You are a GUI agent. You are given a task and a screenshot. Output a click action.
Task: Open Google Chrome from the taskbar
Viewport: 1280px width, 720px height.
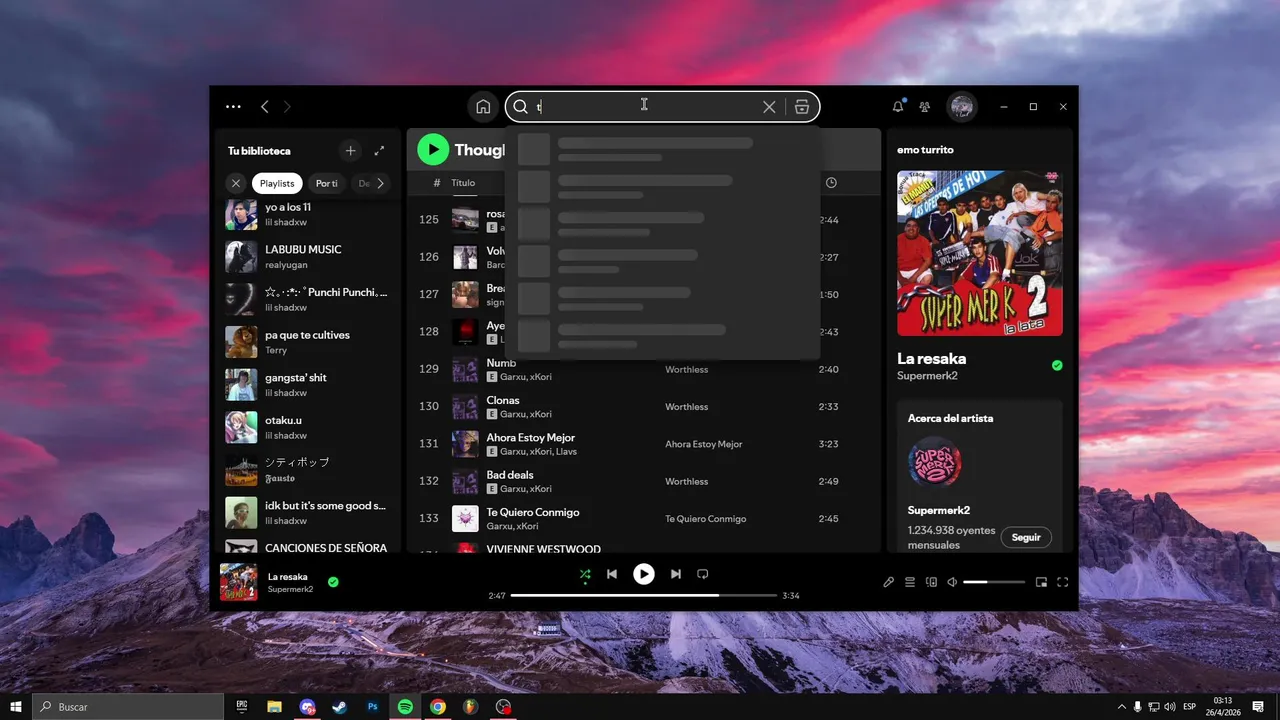point(438,706)
